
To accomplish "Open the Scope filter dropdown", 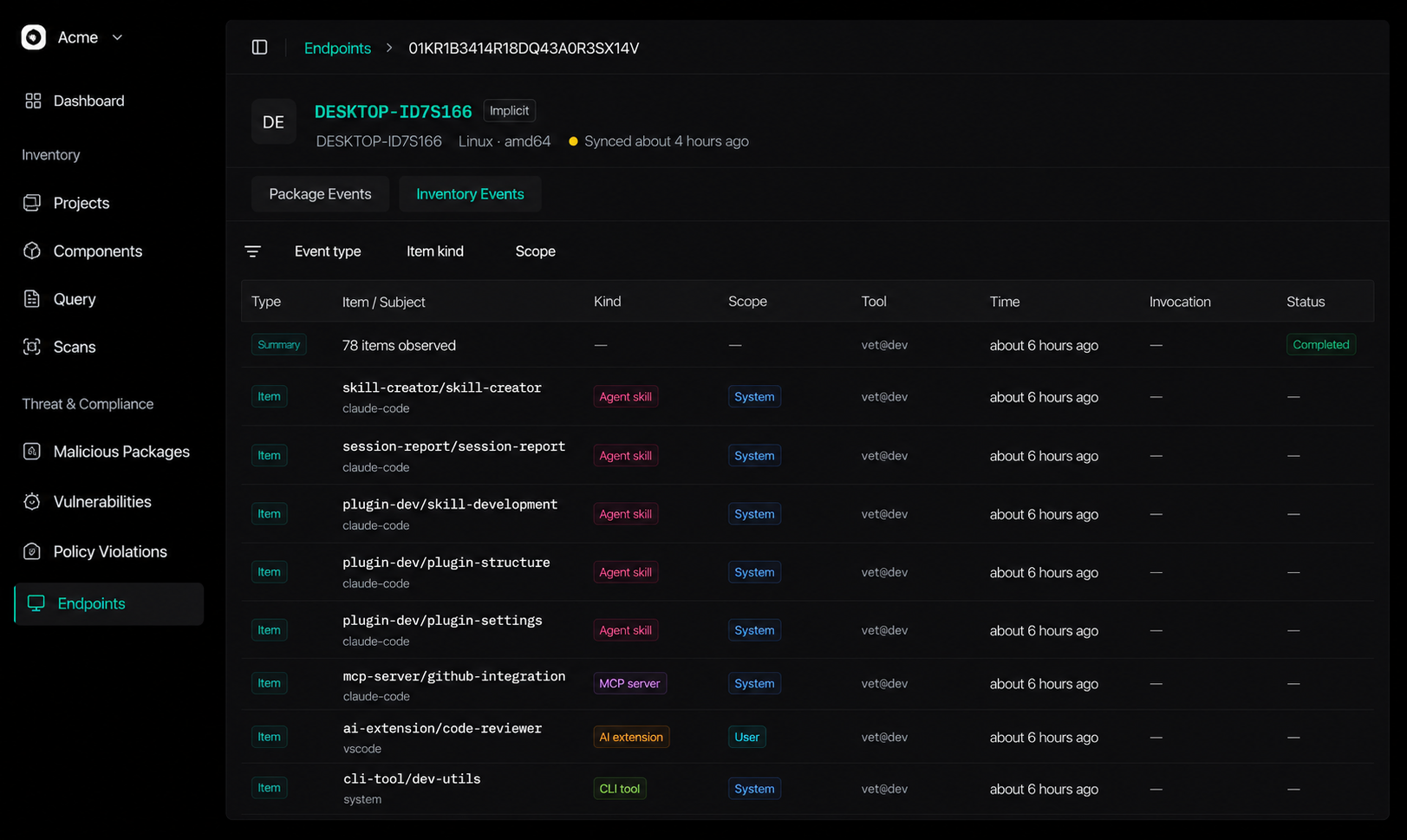I will (x=536, y=251).
